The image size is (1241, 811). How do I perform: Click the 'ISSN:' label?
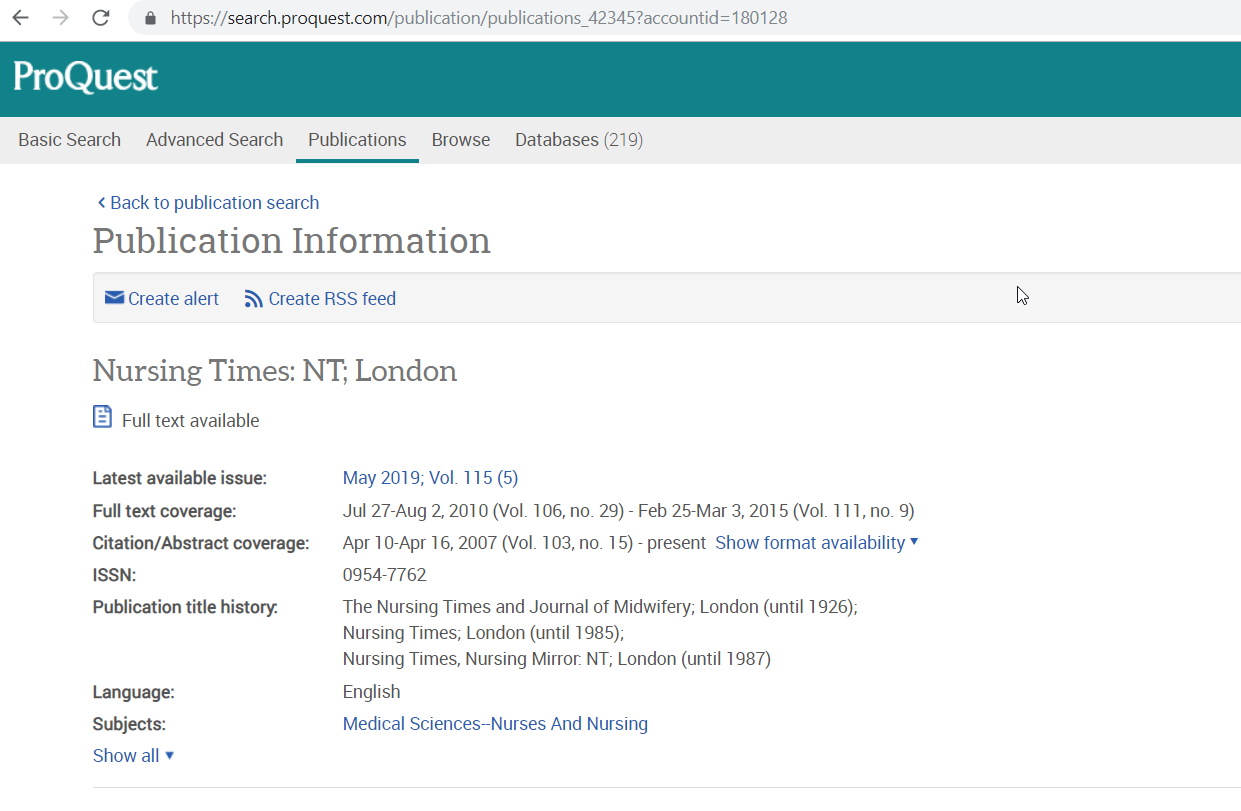[x=114, y=575]
